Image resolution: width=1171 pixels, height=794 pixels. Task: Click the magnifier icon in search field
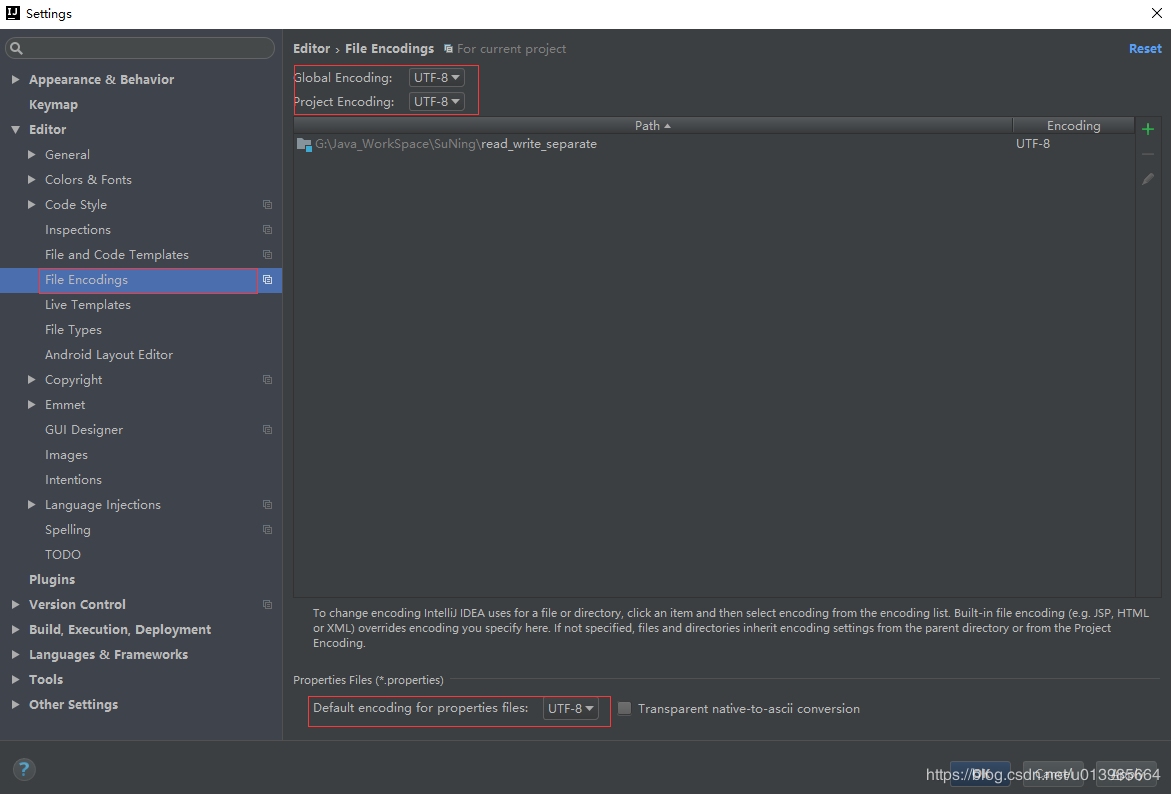click(x=15, y=48)
